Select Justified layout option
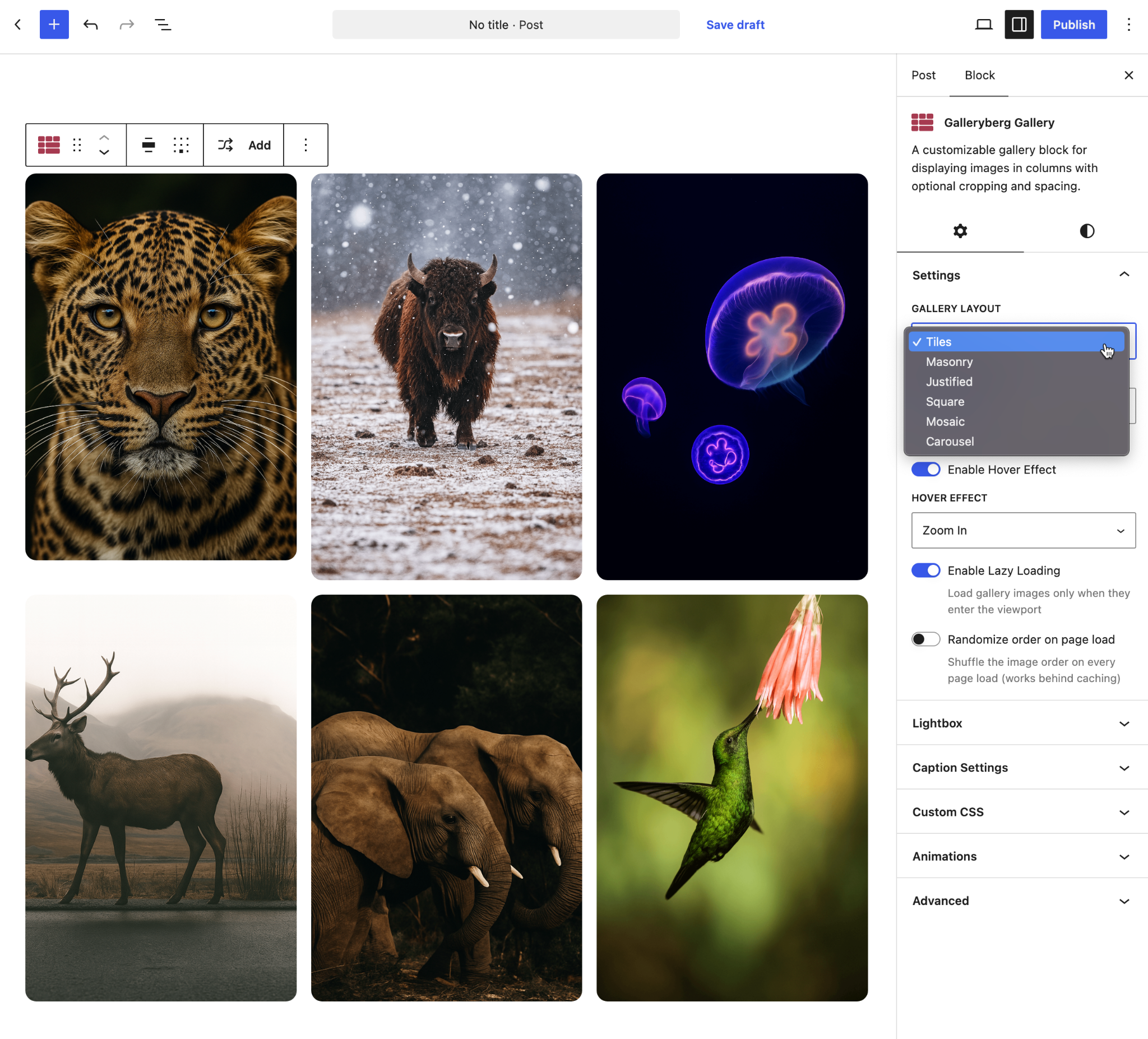This screenshot has height=1039, width=1148. coord(1016,382)
